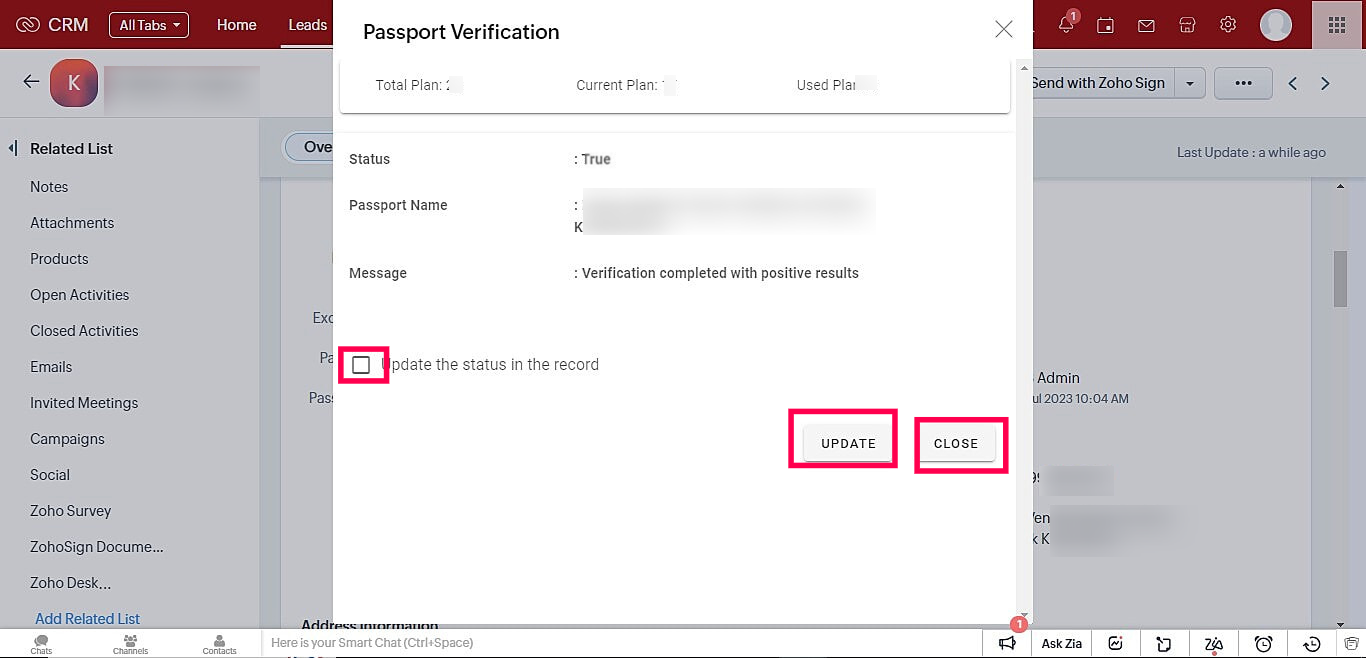
Task: Click the Add Related List link
Action: tap(87, 619)
